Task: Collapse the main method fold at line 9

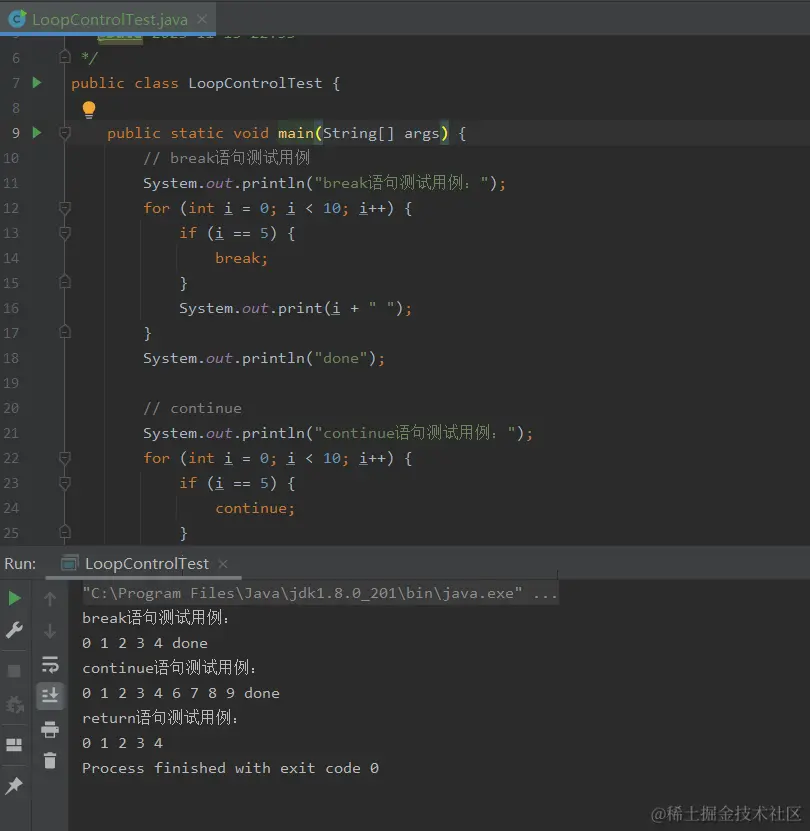Action: [x=65, y=132]
